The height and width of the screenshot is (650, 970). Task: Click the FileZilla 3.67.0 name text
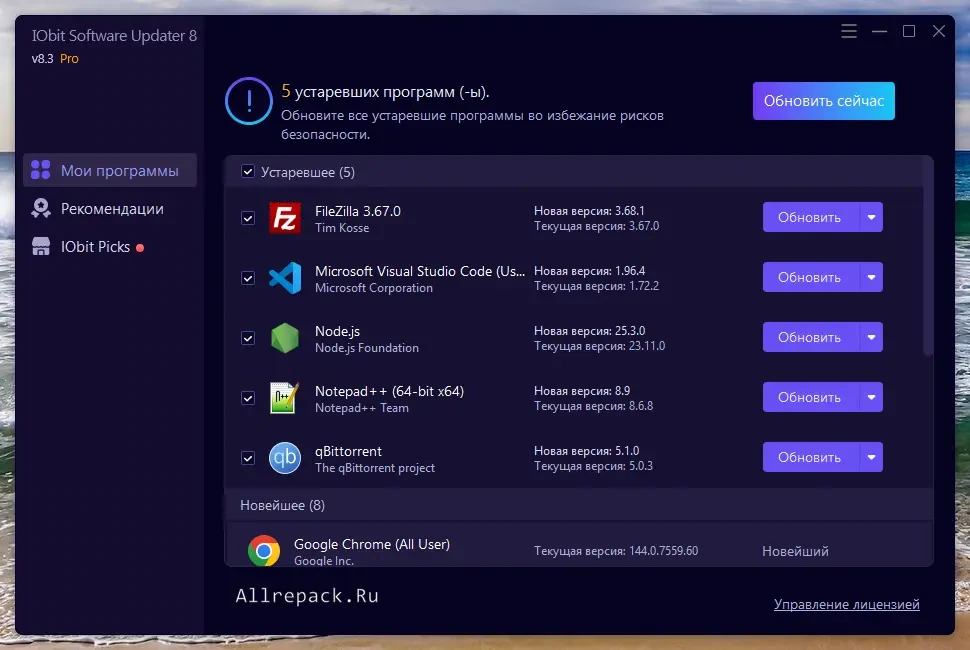click(x=358, y=211)
